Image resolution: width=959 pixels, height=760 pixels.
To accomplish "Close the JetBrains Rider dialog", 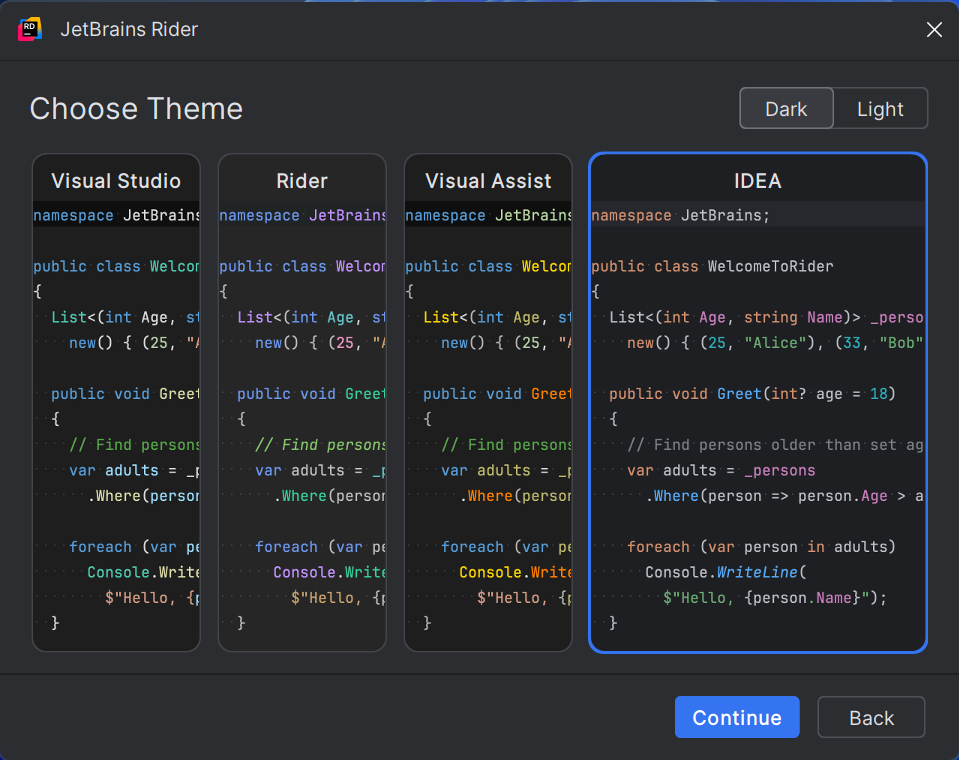I will pyautogui.click(x=934, y=29).
